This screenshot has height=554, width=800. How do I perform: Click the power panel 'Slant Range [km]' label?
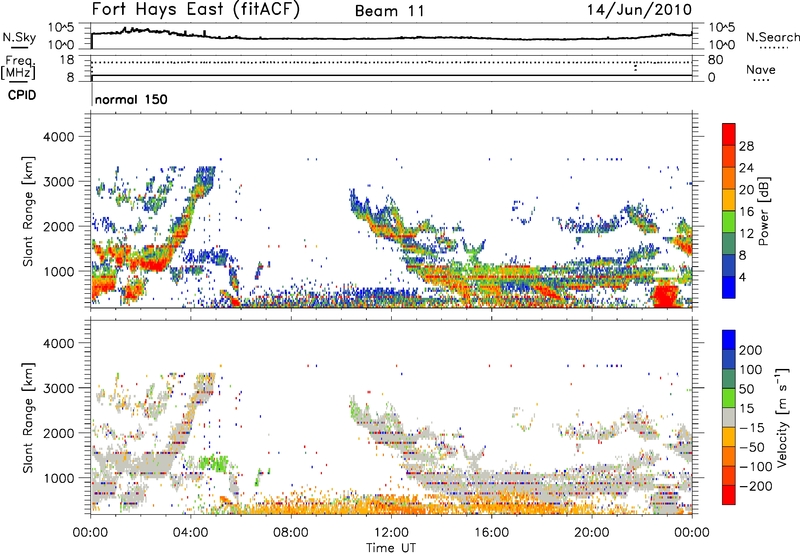(x=28, y=211)
